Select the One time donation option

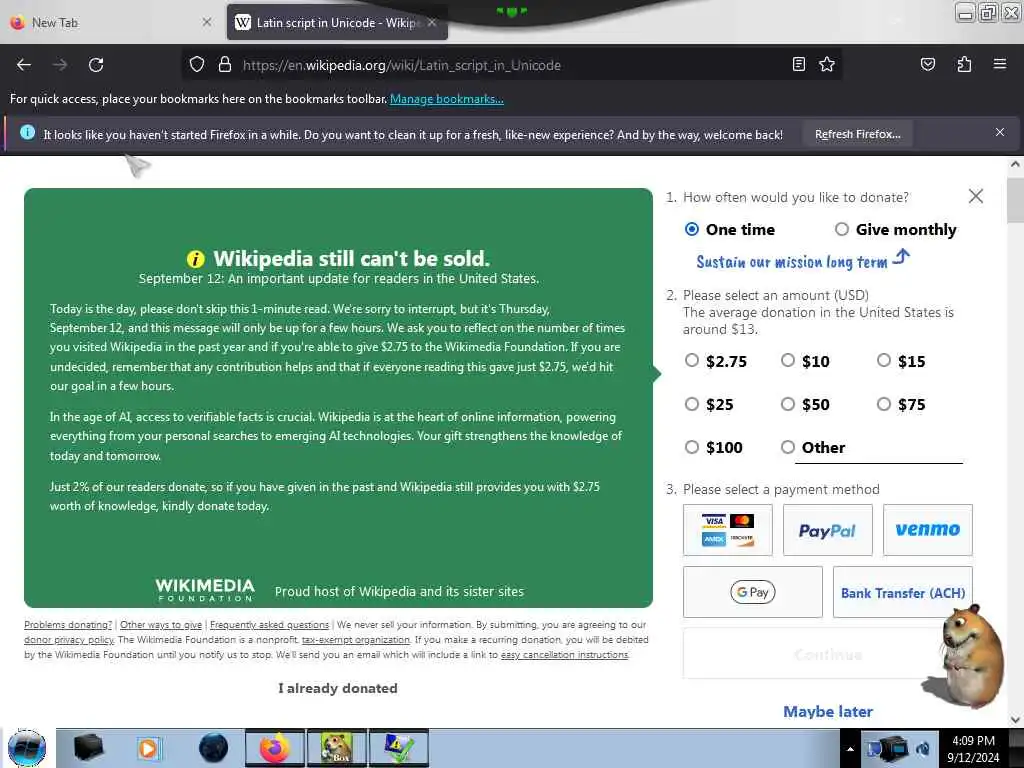click(x=692, y=229)
